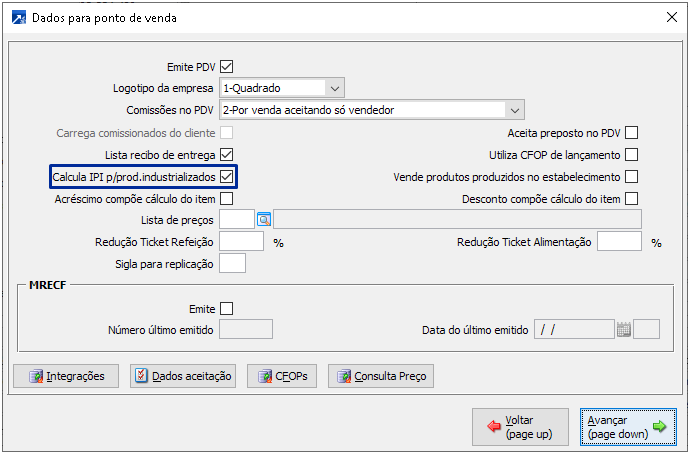Uncheck Lista recibo de entrega
Screen dimensions: 691x455
tap(227, 155)
